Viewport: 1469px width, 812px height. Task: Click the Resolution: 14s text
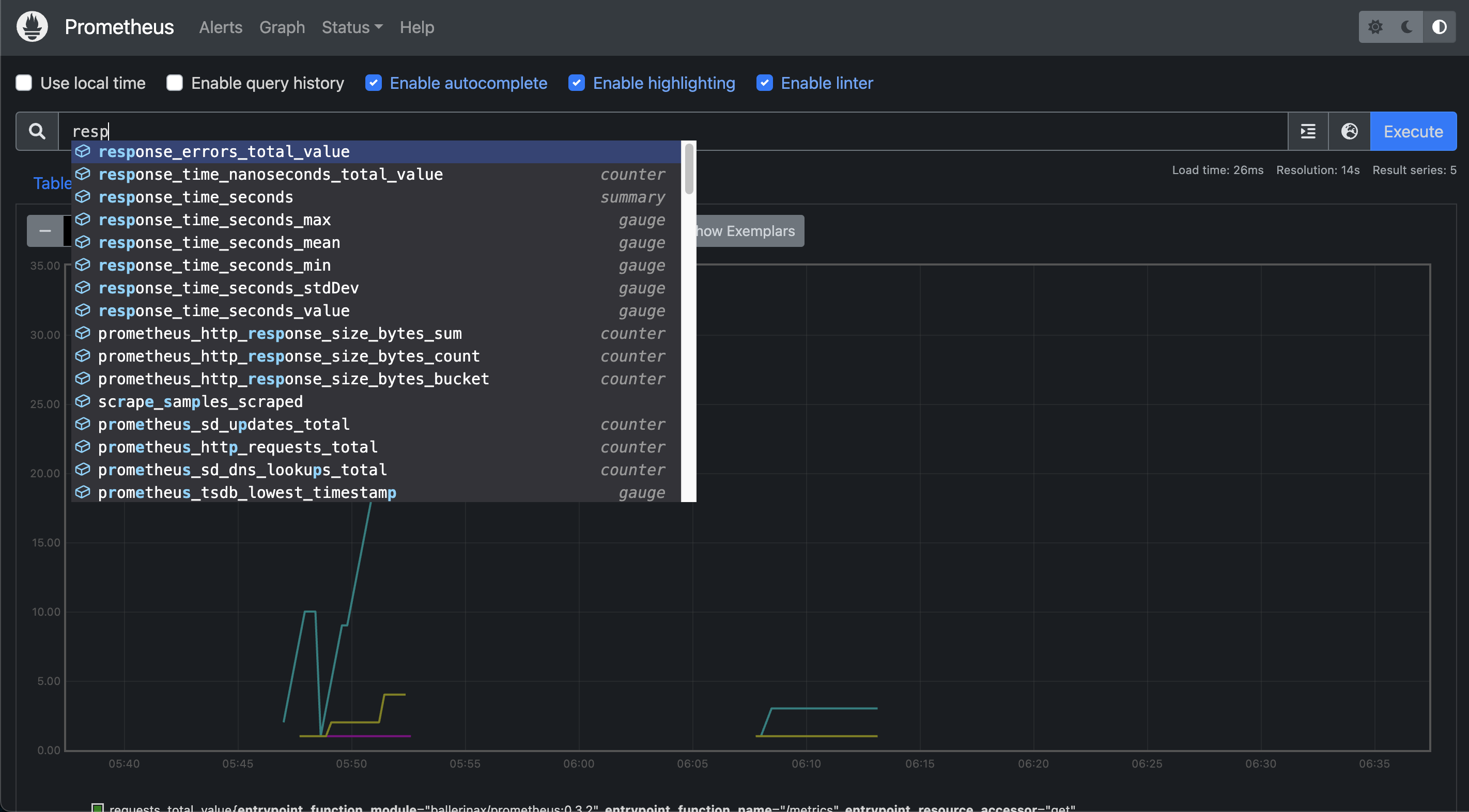tap(1318, 170)
